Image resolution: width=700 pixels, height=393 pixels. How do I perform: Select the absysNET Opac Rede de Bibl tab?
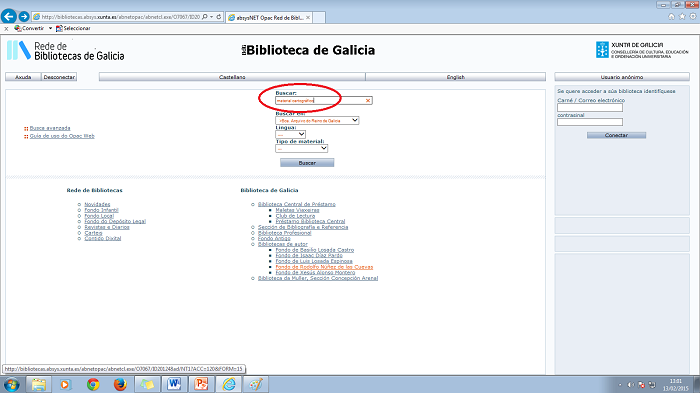269,17
